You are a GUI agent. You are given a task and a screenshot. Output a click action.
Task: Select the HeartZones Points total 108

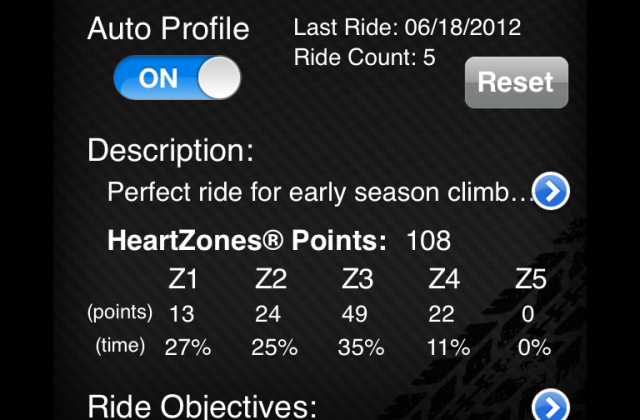tap(429, 240)
